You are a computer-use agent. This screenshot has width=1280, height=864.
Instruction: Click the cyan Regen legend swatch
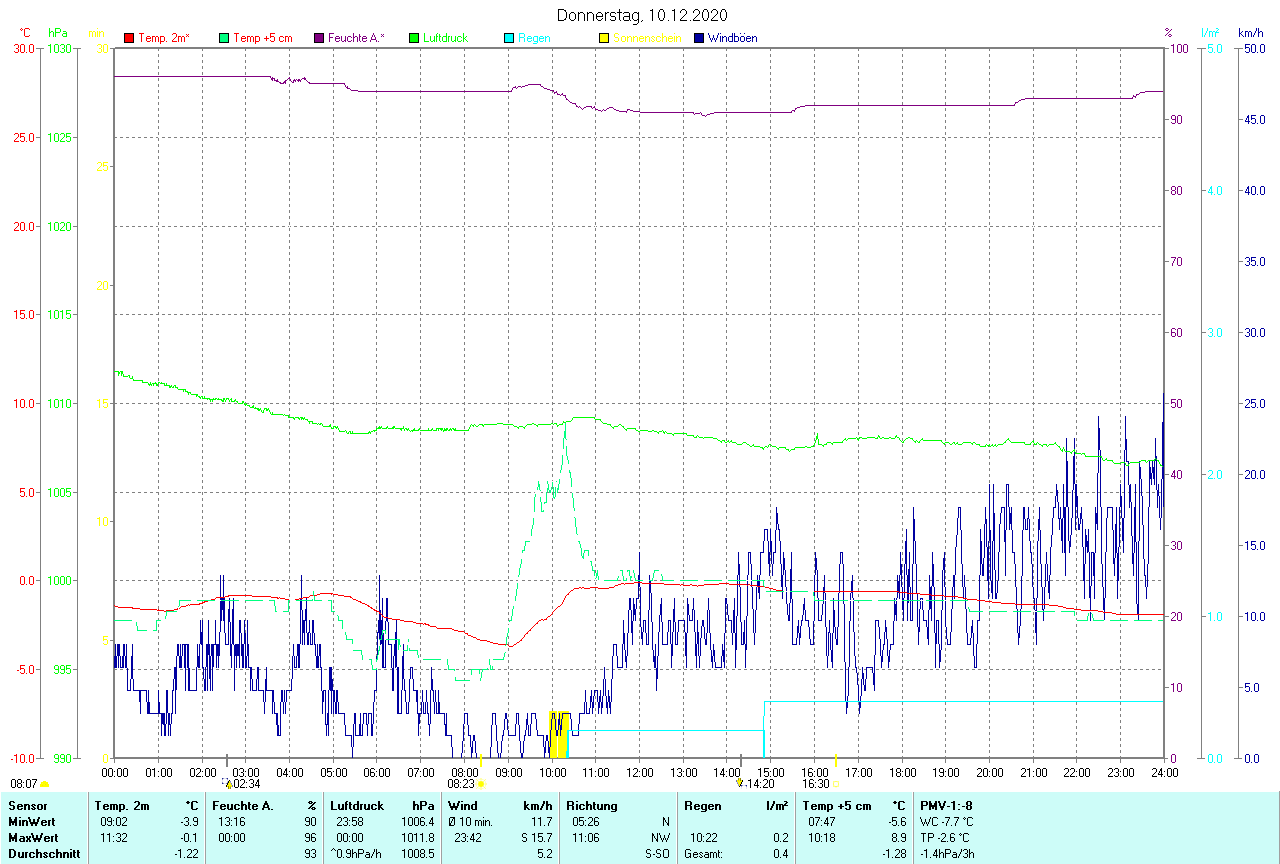509,38
